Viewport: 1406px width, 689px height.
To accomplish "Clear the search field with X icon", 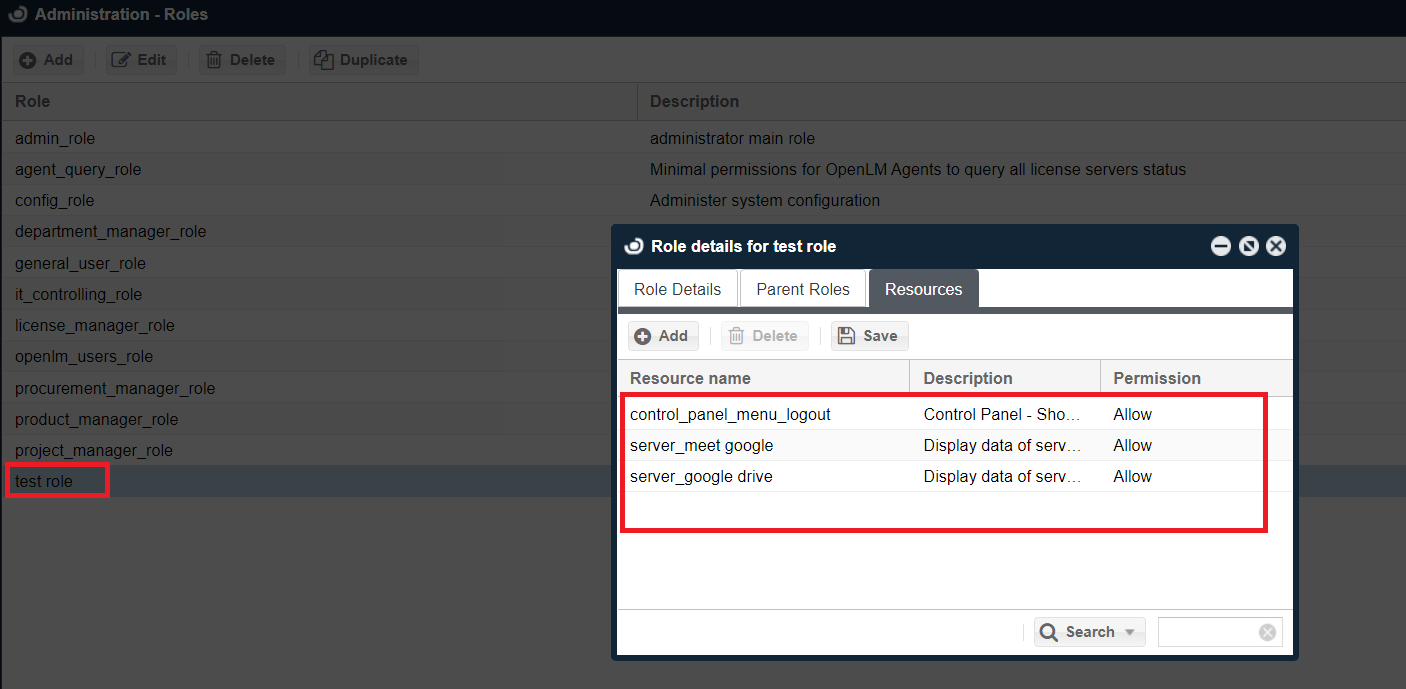I will pyautogui.click(x=1267, y=632).
